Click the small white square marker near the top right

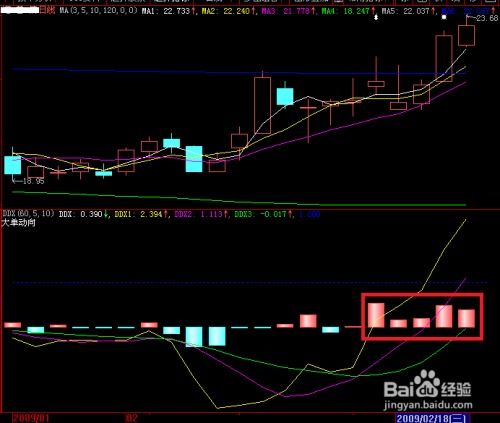(444, 17)
